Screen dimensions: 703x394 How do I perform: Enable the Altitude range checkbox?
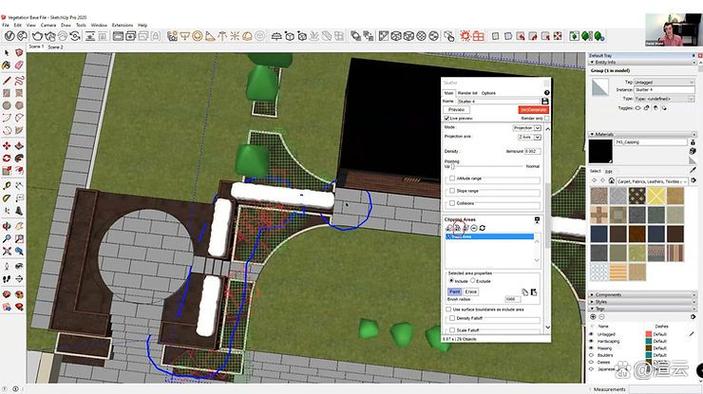tap(452, 178)
